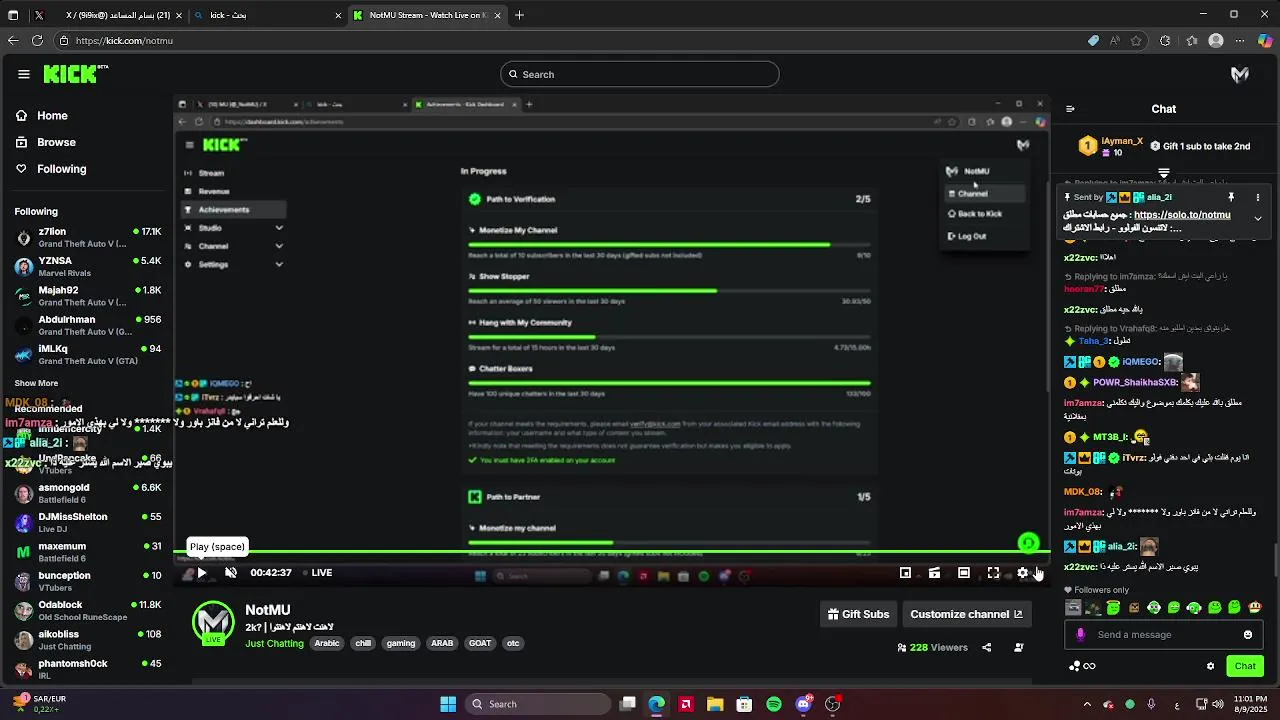Click Customize channel button

966,614
